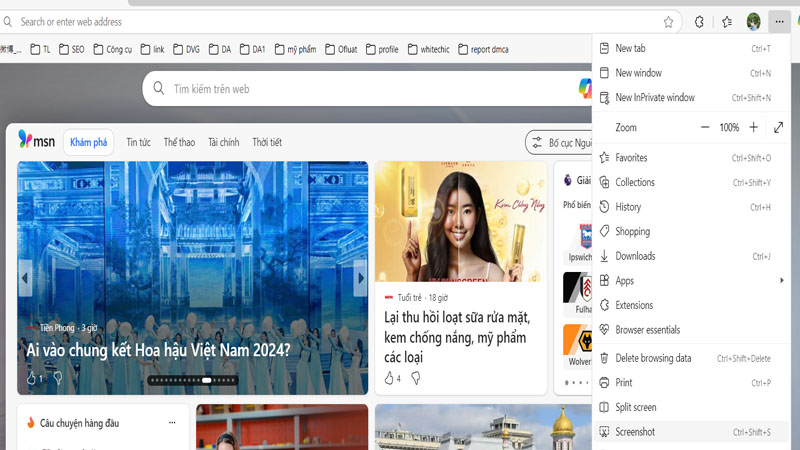The image size is (800, 450).
Task: Open link bookmark folder
Action: pos(152,49)
